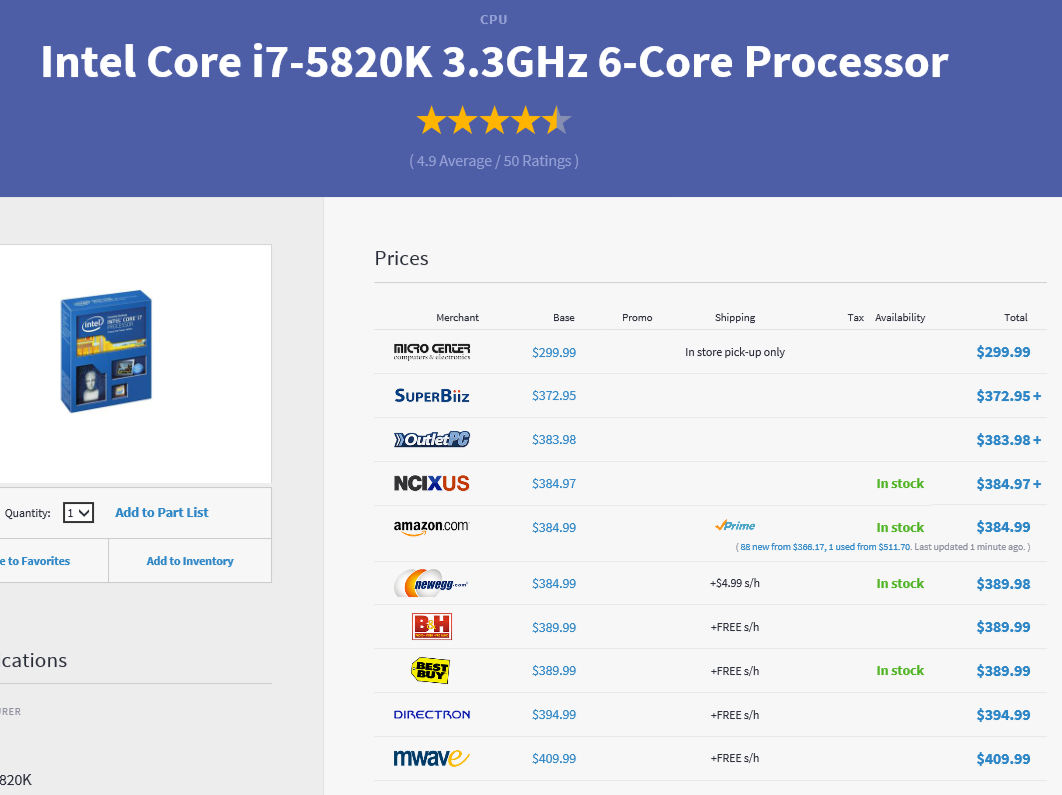The width and height of the screenshot is (1062, 795).
Task: Click Directron base price $394.99
Action: pyautogui.click(x=554, y=714)
